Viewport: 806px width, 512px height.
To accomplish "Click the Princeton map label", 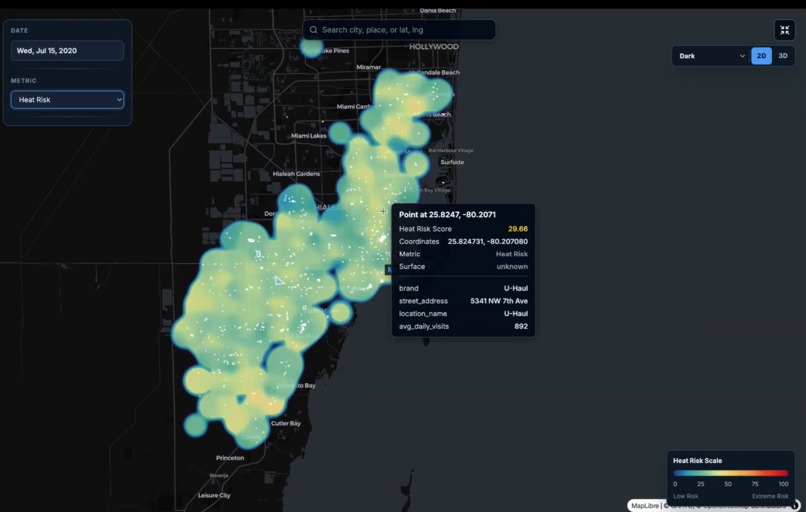I will point(230,458).
